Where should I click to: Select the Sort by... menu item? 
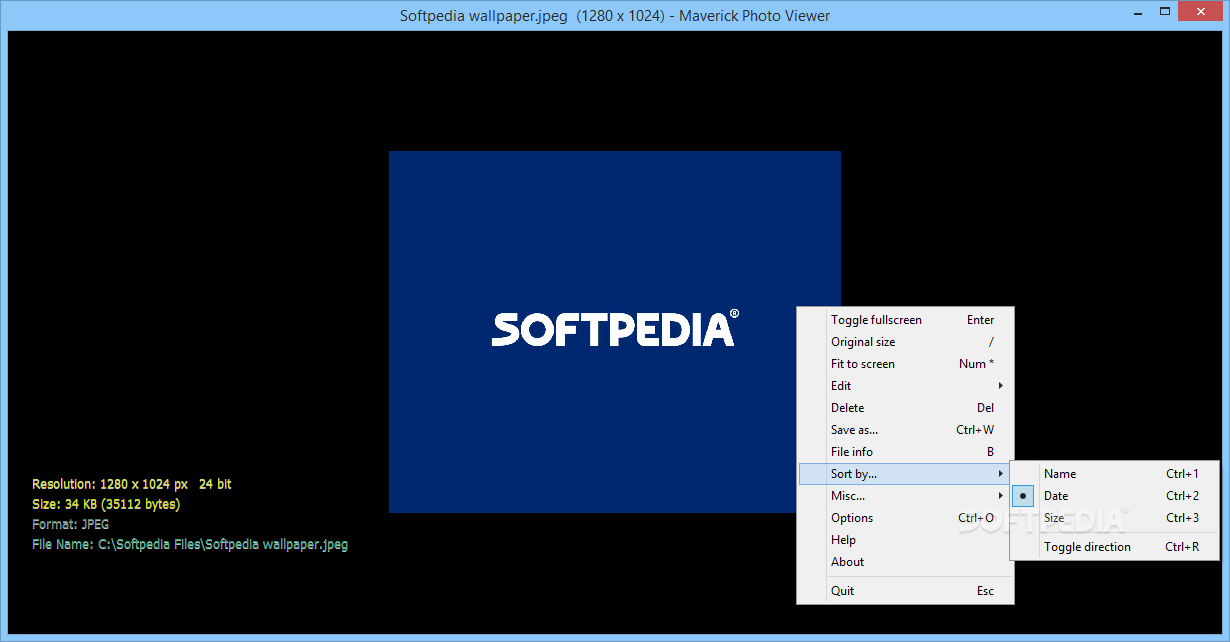click(x=905, y=474)
